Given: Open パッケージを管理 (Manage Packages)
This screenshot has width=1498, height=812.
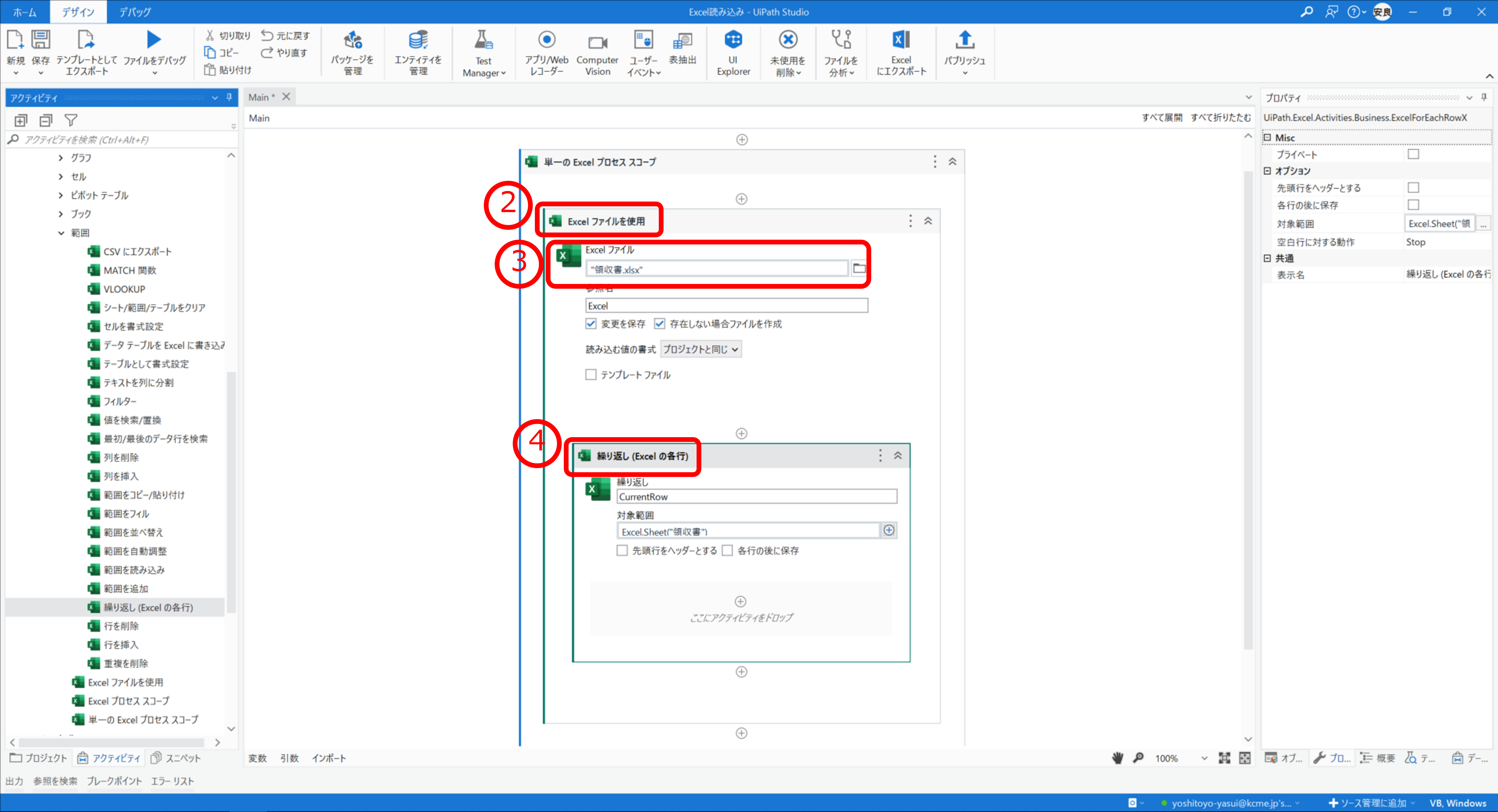Looking at the screenshot, I should tap(352, 52).
